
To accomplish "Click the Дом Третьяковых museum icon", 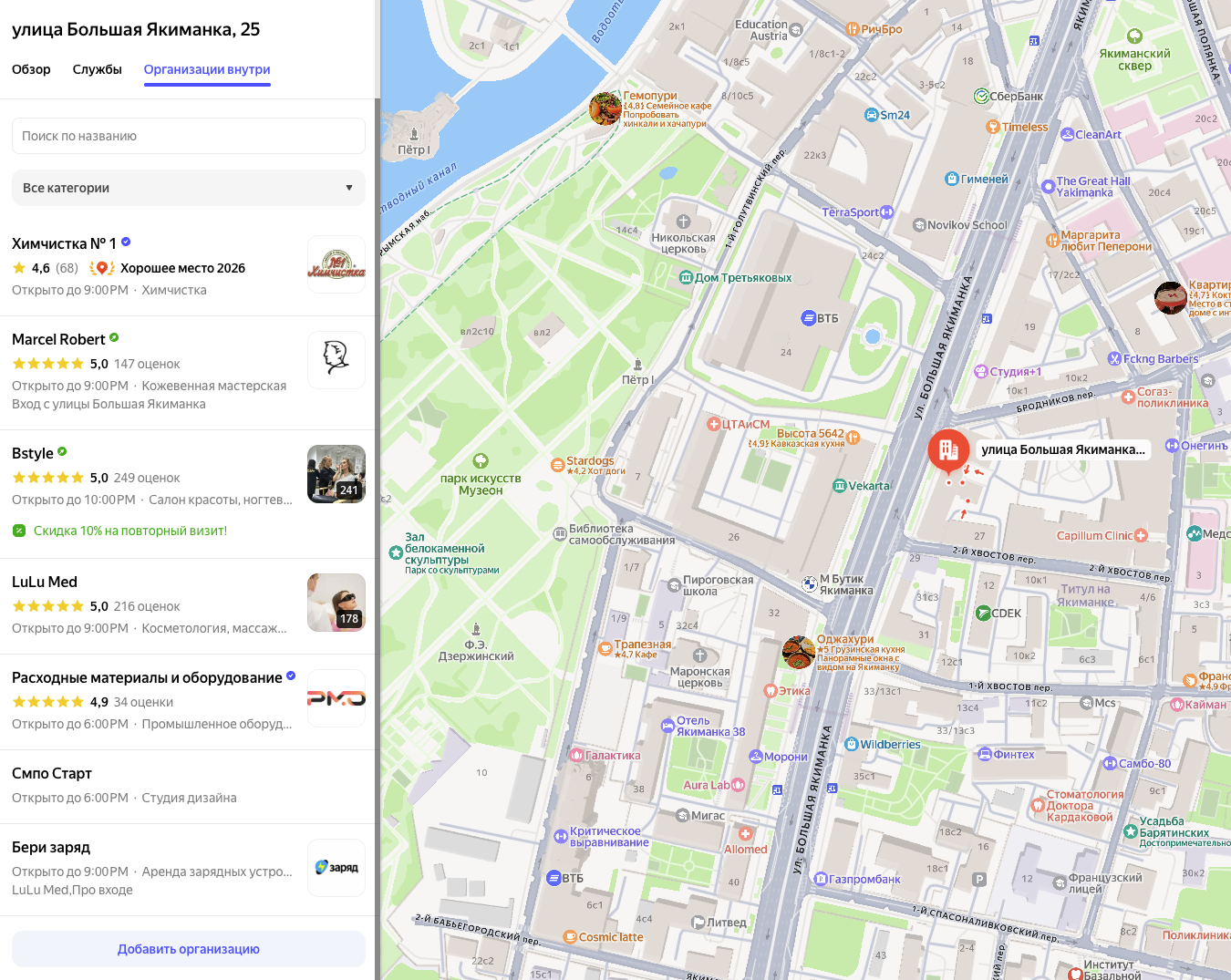I will coord(687,277).
